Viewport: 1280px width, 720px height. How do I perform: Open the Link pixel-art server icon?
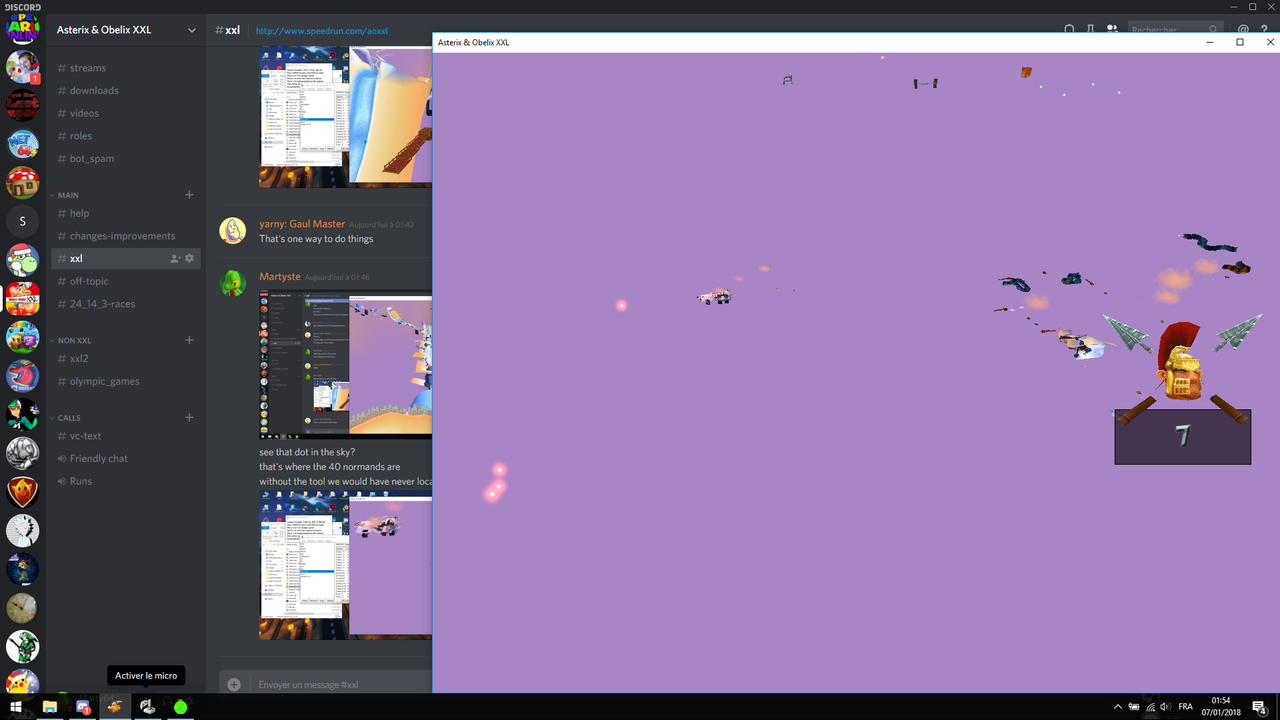tap(22, 647)
